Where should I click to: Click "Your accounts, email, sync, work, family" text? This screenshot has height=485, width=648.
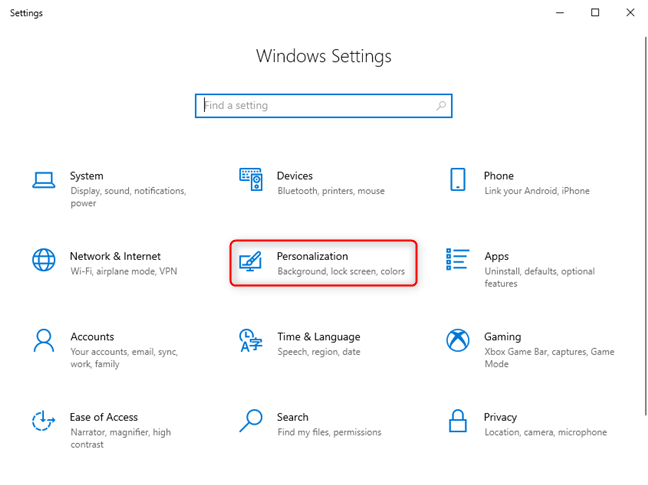[x=124, y=358]
